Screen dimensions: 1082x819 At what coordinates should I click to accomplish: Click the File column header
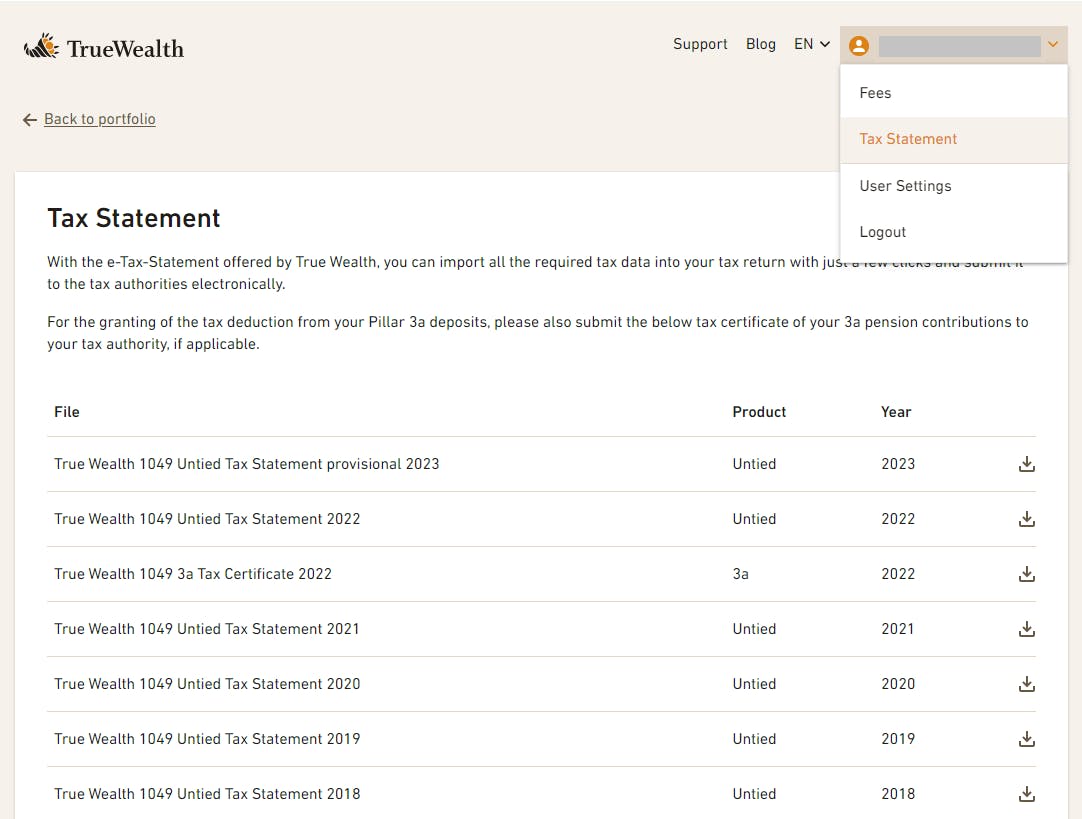(x=67, y=412)
